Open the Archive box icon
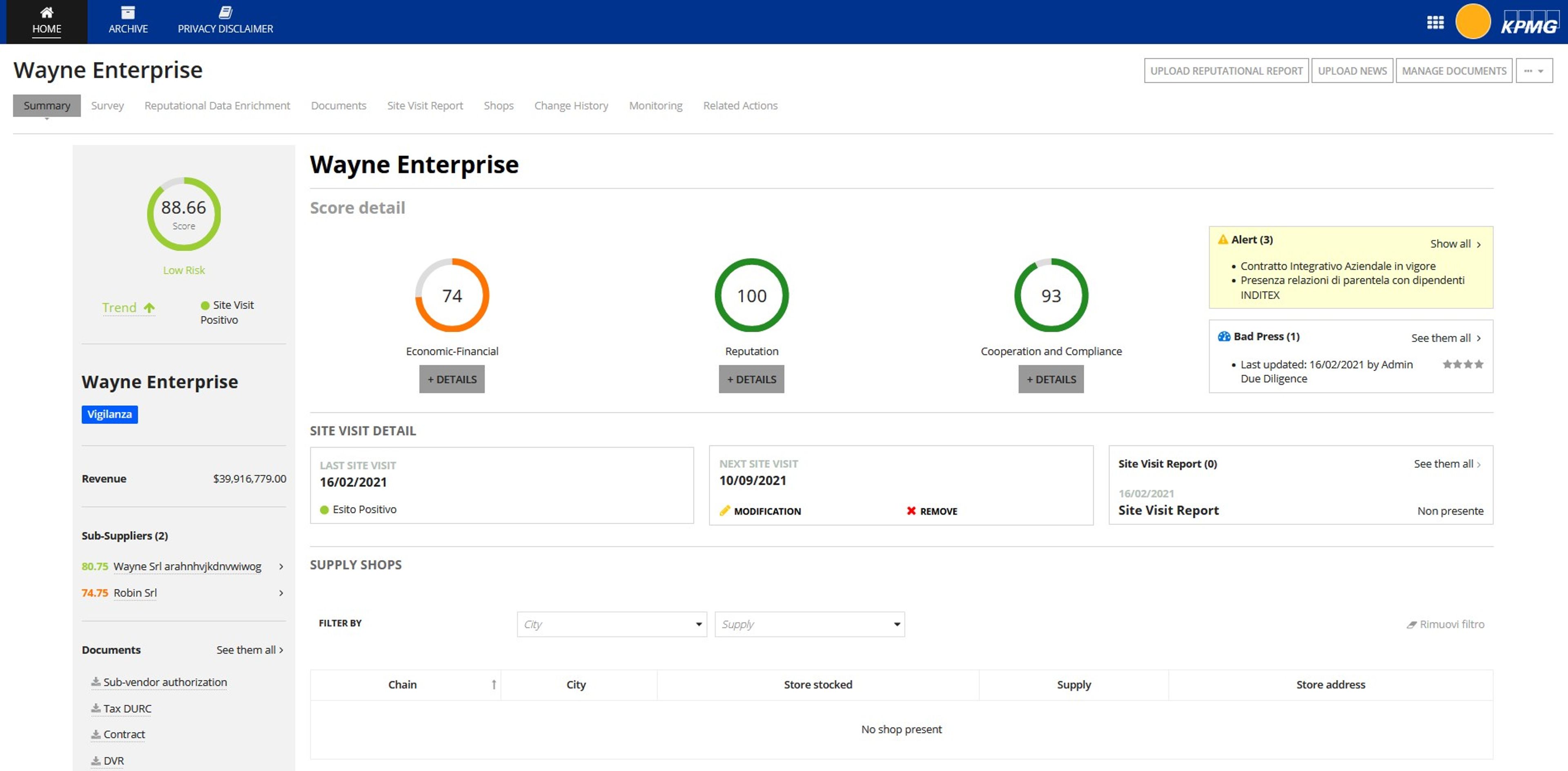The height and width of the screenshot is (771, 1568). (x=128, y=12)
